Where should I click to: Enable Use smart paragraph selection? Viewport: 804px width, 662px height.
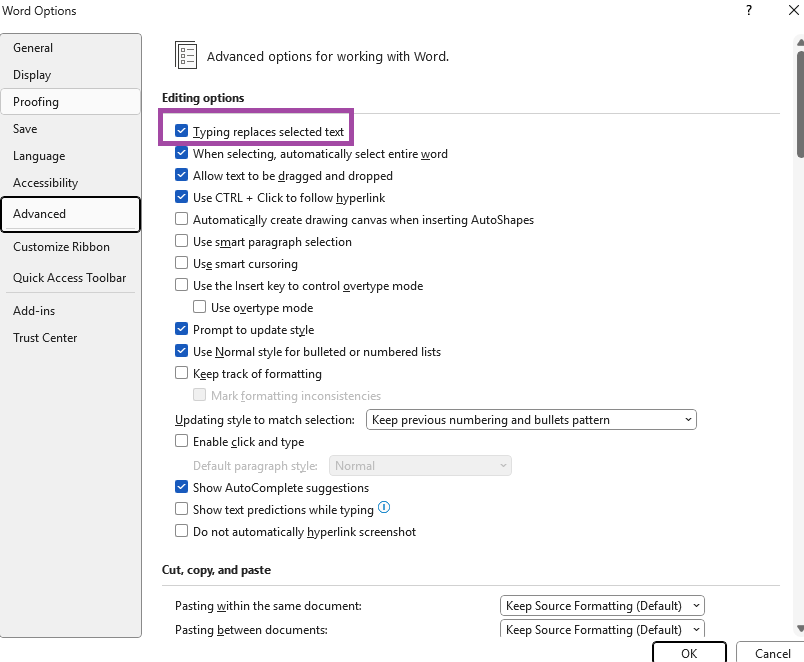[x=182, y=241]
